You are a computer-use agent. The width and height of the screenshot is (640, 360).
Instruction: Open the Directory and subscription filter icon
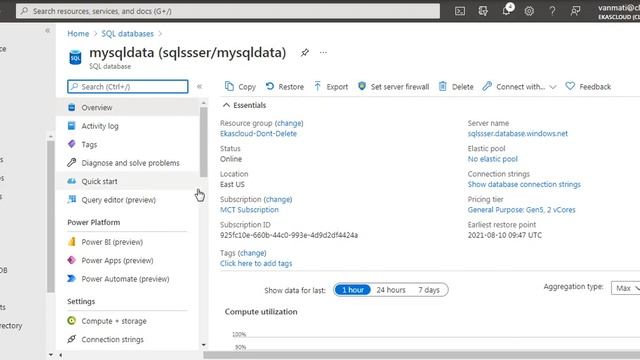[x=483, y=11]
